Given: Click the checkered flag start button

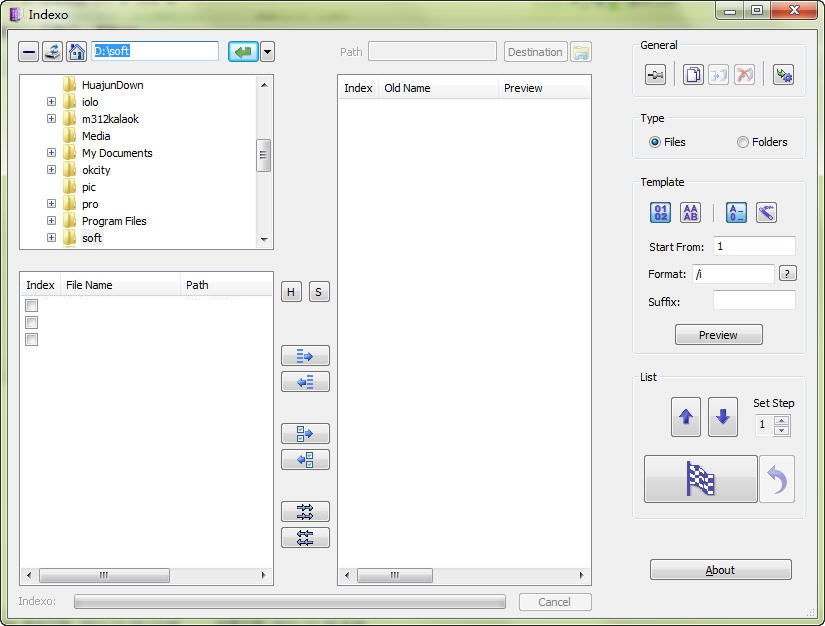Looking at the screenshot, I should point(700,479).
